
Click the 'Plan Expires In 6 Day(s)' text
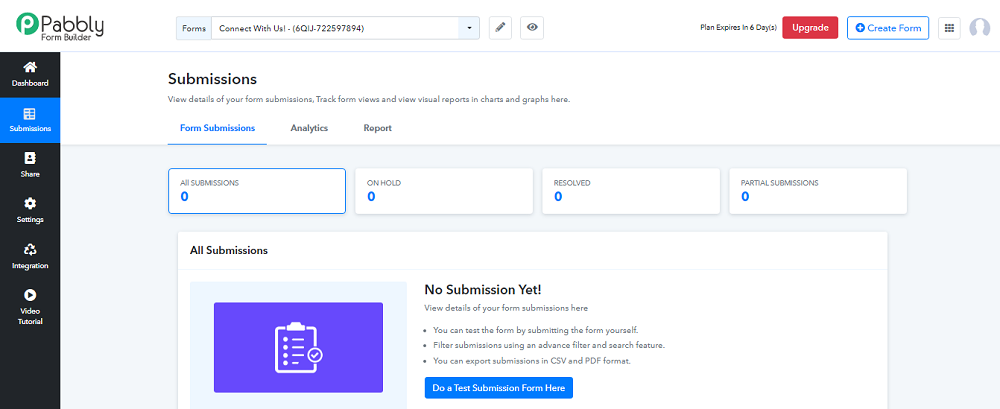(739, 28)
